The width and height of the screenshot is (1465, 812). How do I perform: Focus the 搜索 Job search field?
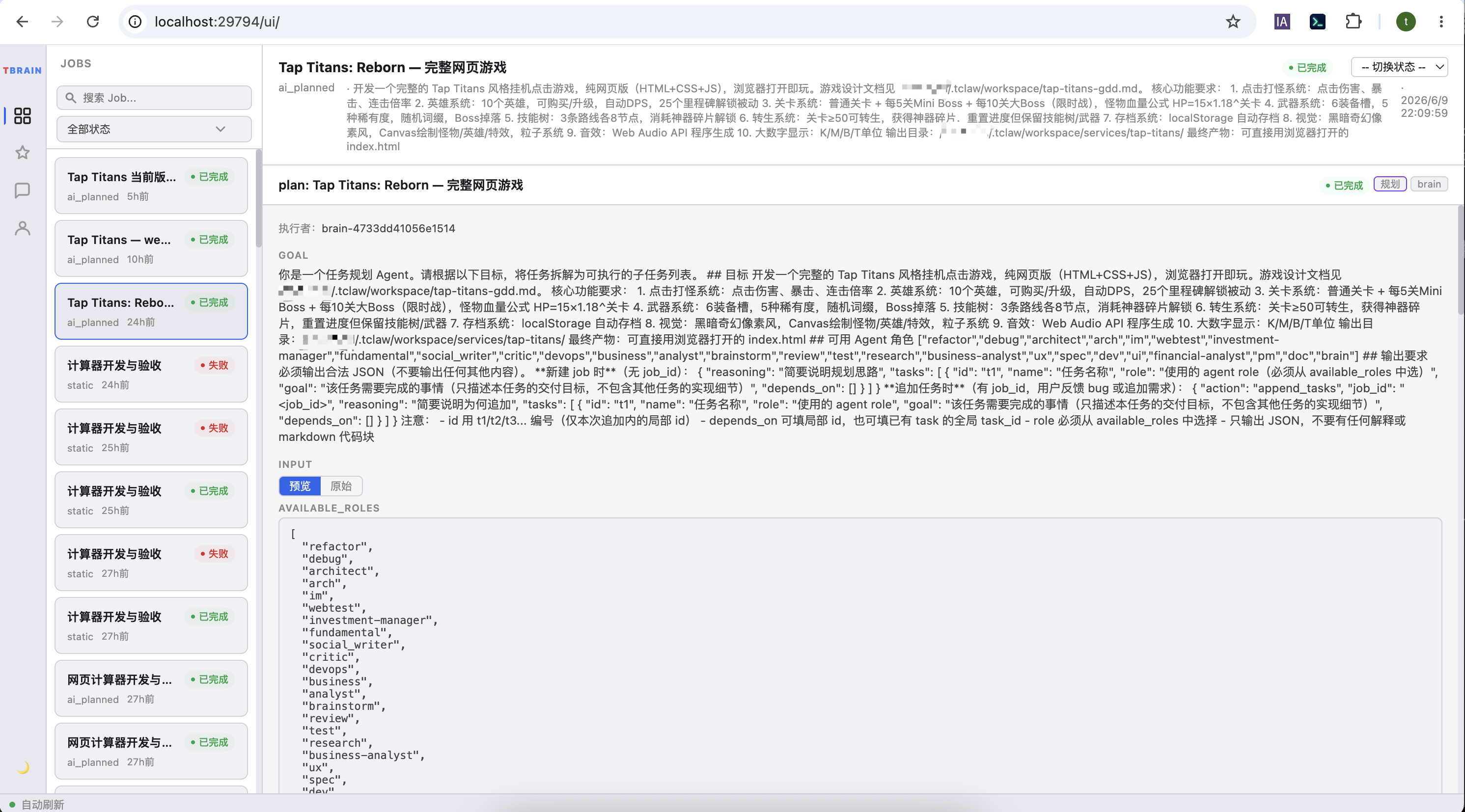[x=154, y=98]
